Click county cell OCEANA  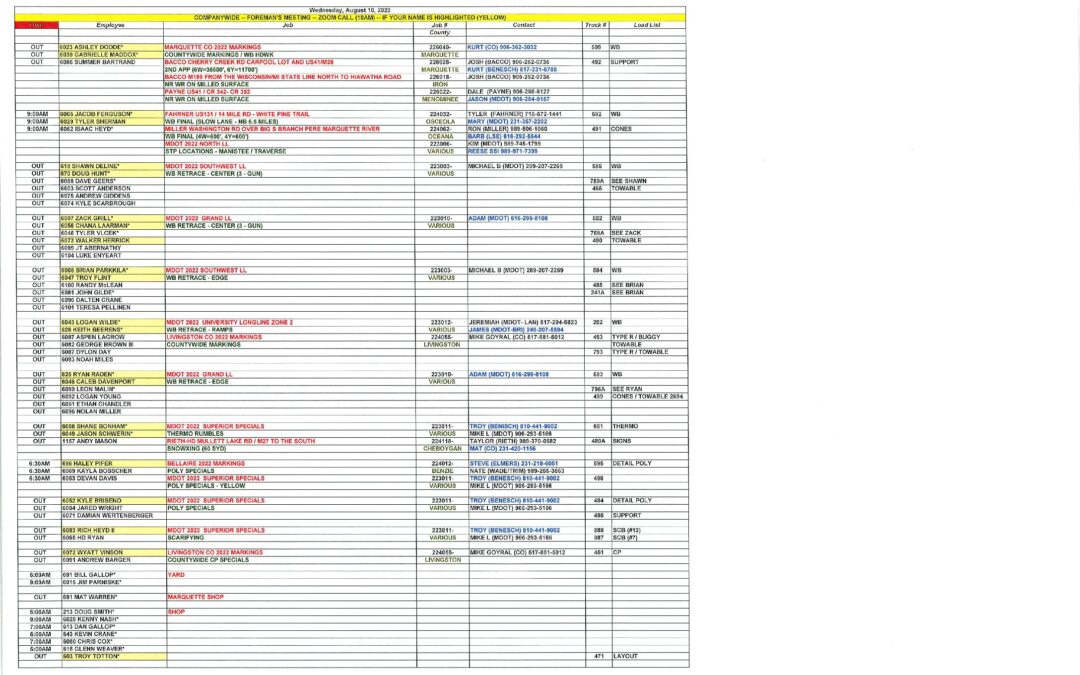pyautogui.click(x=440, y=136)
